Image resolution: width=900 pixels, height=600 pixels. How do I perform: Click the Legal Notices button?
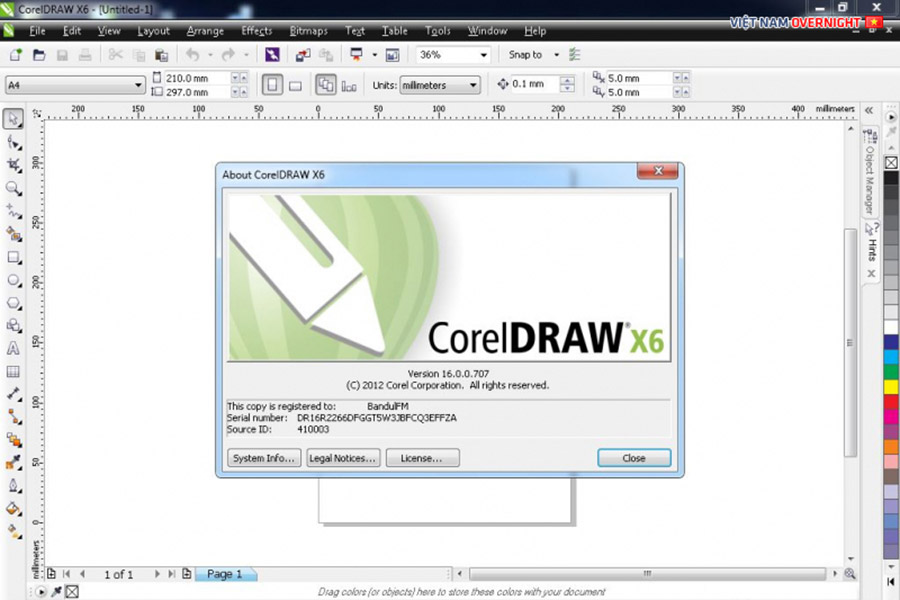(x=343, y=458)
